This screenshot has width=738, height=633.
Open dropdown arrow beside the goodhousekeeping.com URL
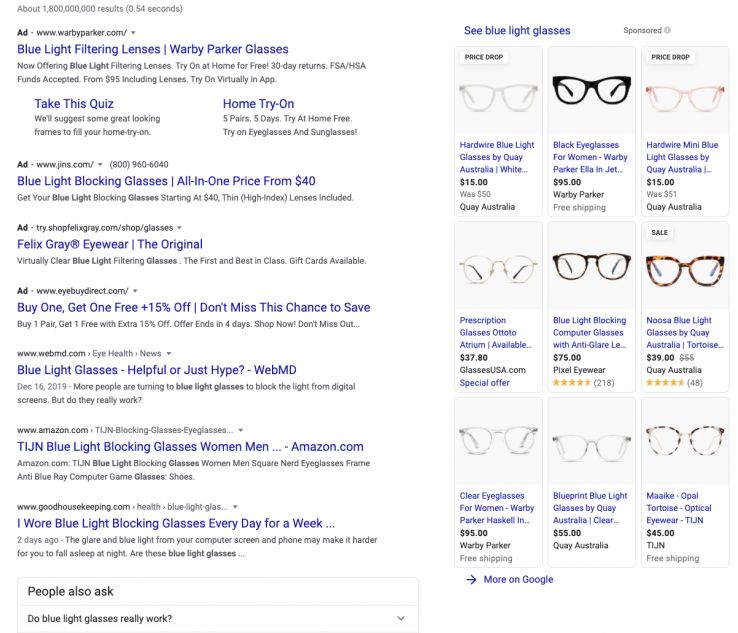point(235,506)
